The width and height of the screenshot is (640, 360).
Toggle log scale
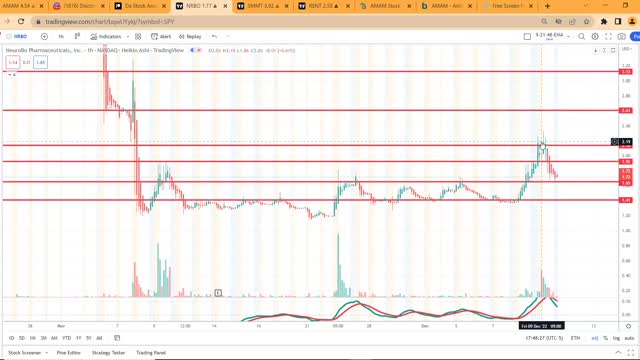click(616, 338)
